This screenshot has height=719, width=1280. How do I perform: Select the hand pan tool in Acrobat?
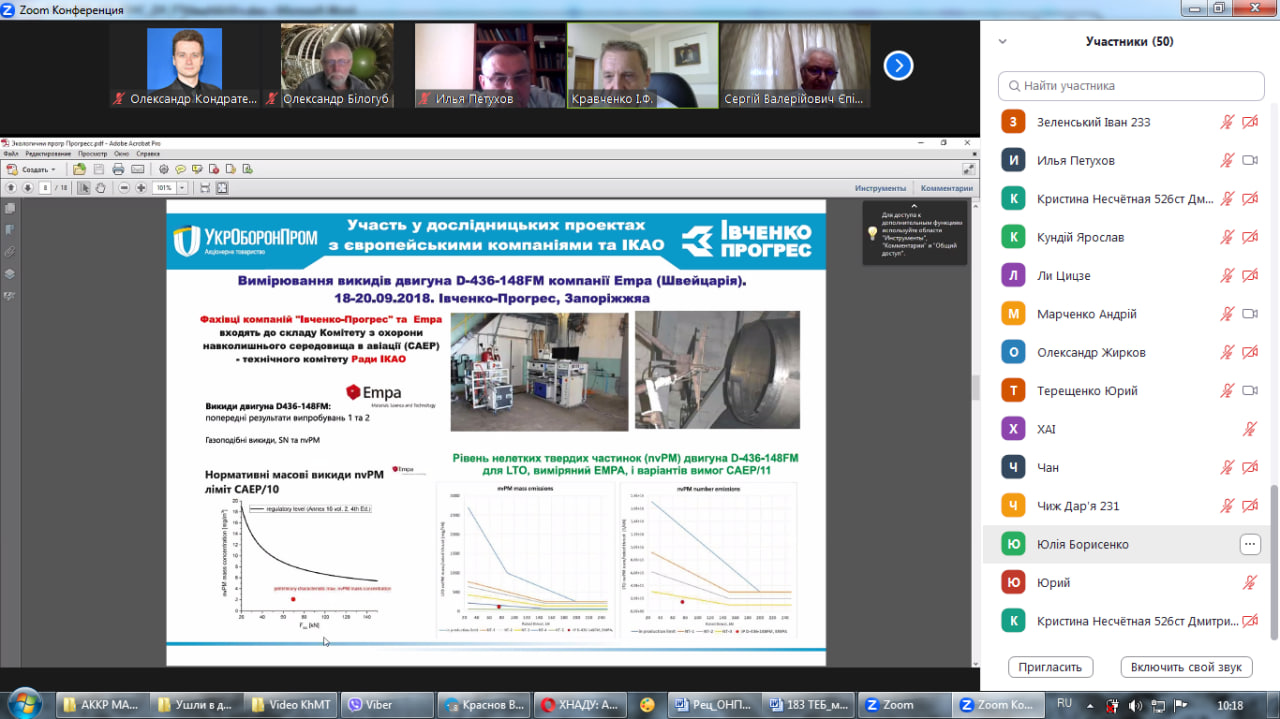click(x=101, y=188)
